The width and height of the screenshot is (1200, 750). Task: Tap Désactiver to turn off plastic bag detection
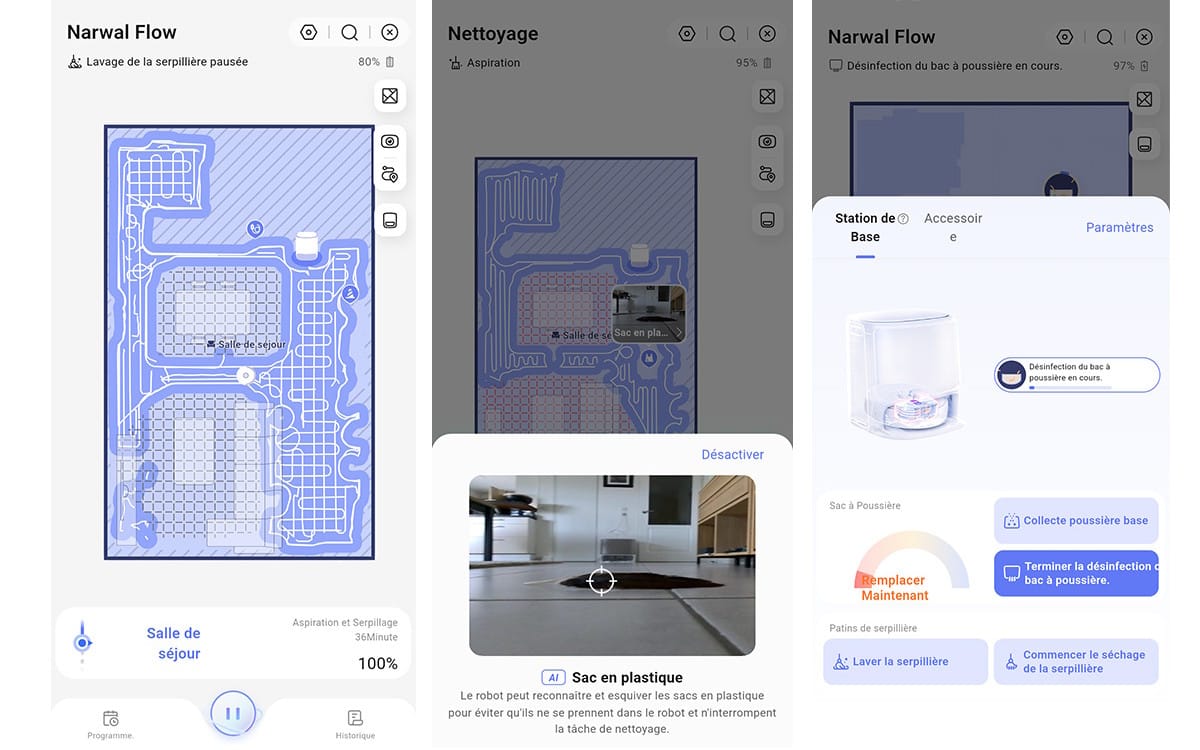pos(733,454)
